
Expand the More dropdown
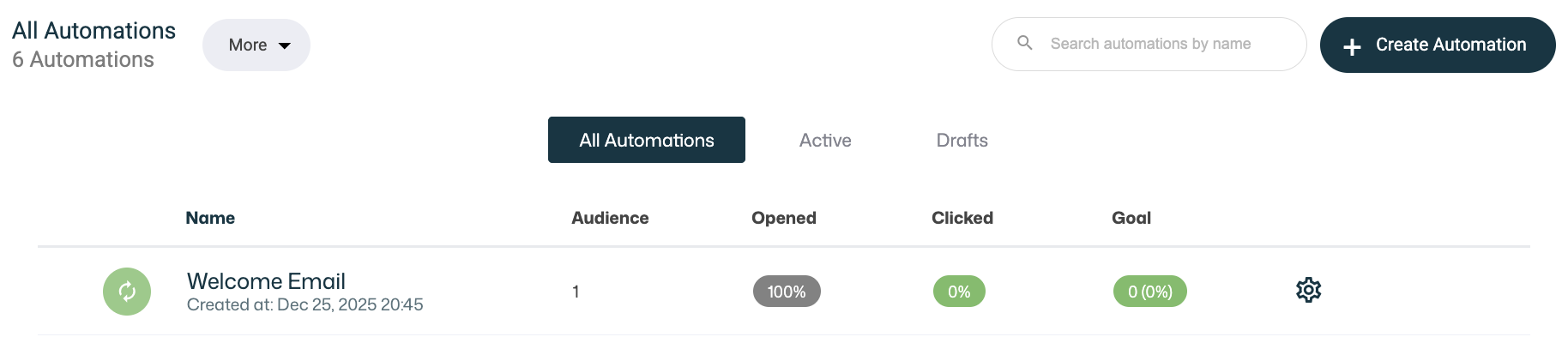256,45
